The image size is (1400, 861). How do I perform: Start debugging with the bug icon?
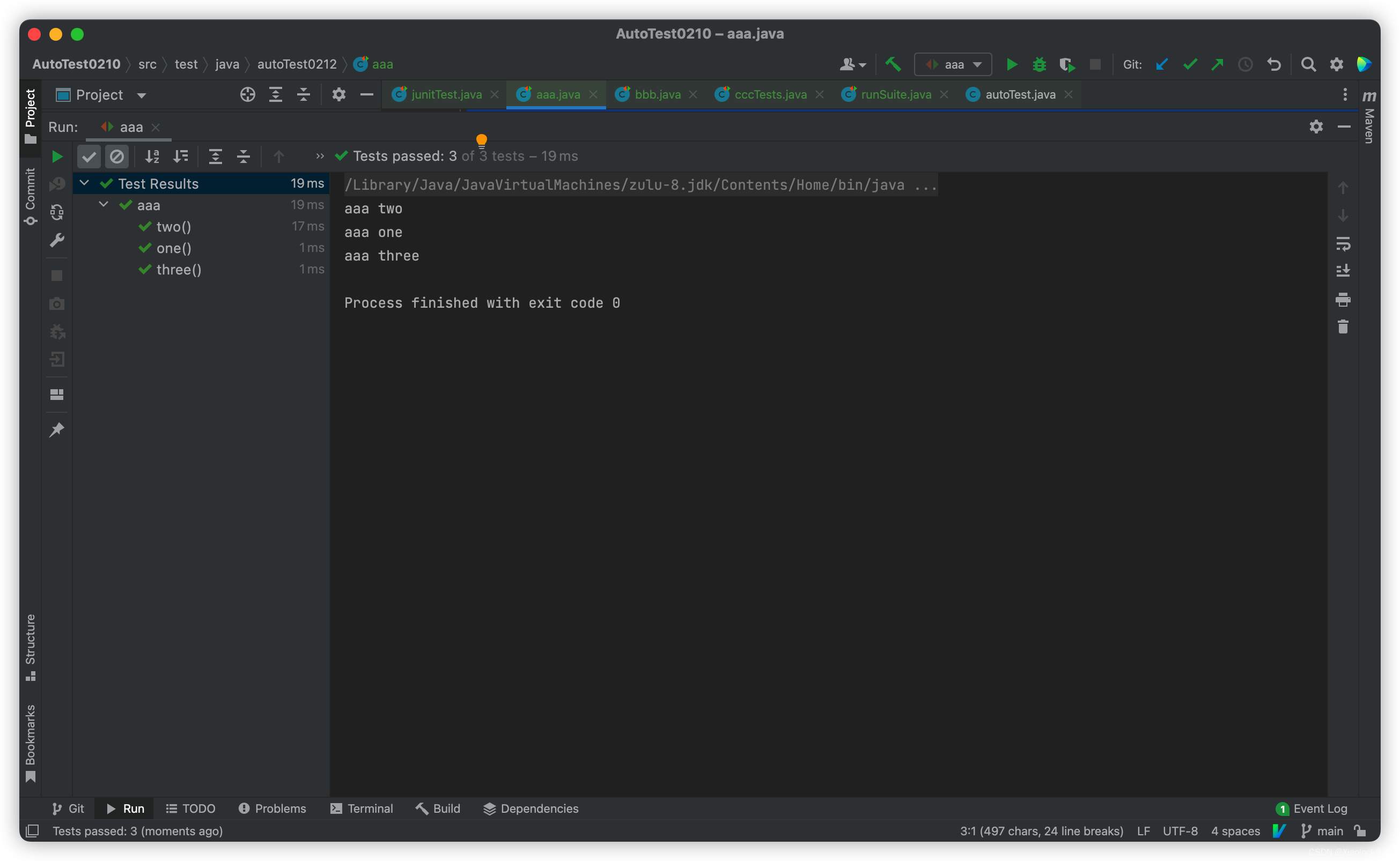point(1039,64)
